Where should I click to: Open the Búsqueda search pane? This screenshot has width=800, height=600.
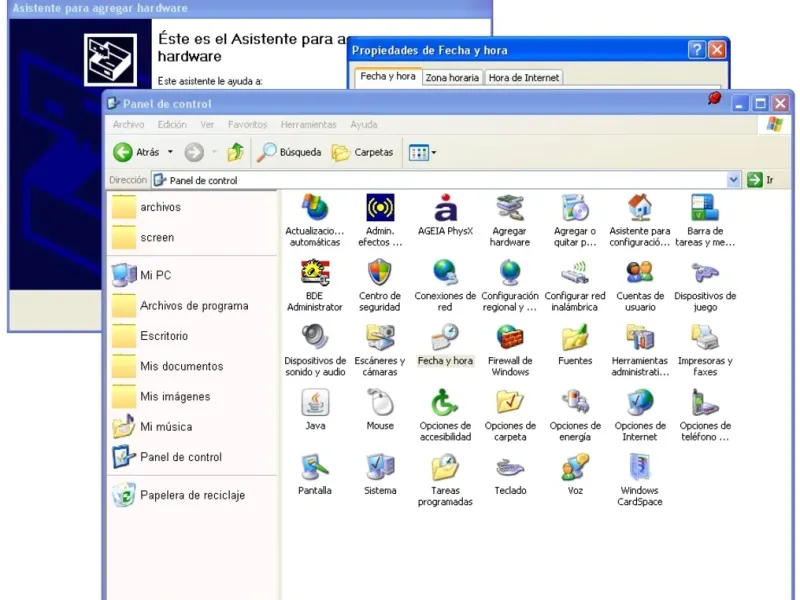[x=289, y=152]
